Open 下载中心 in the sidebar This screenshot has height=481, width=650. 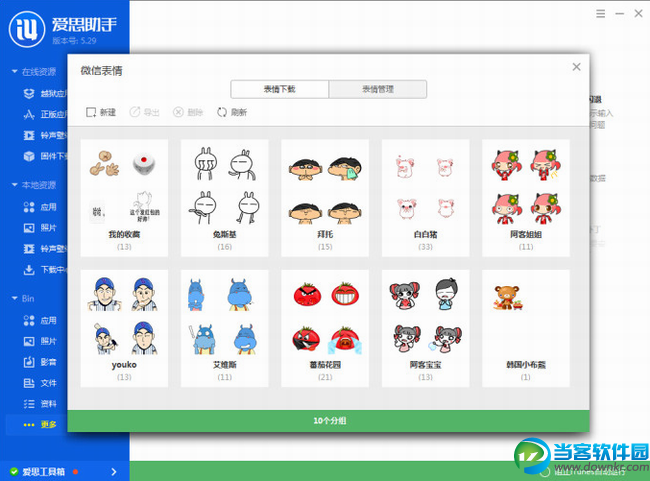(x=45, y=270)
